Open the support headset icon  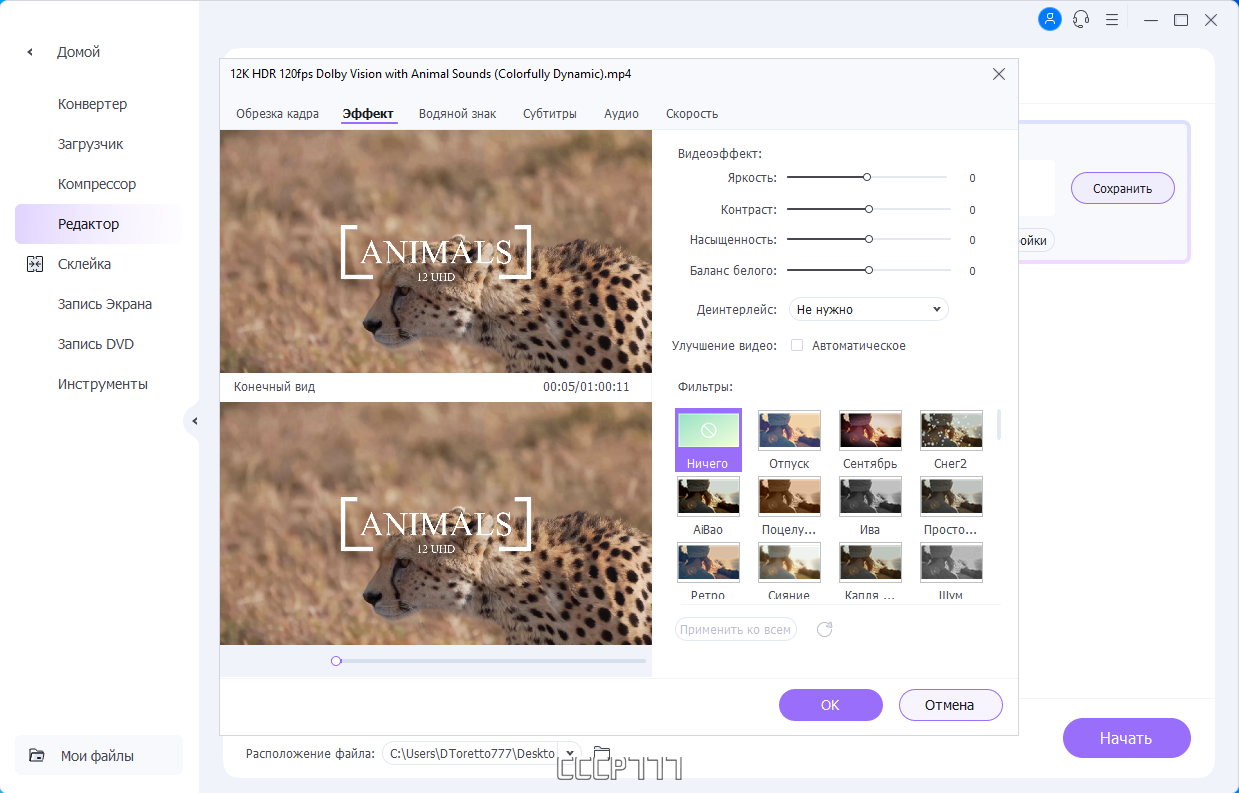click(x=1080, y=19)
